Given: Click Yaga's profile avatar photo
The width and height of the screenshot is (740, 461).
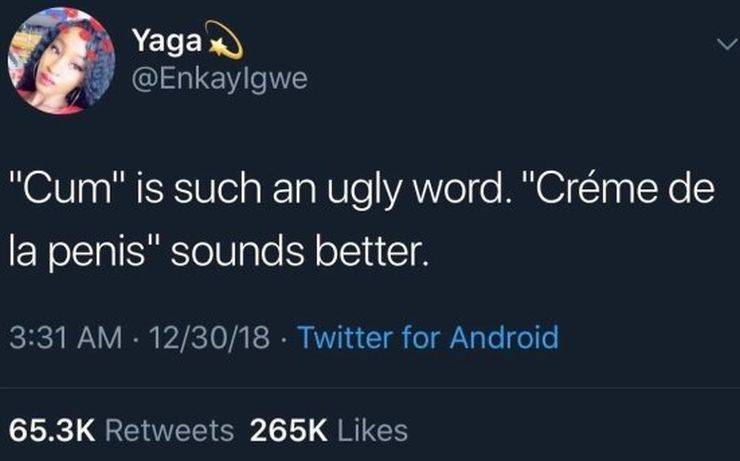Looking at the screenshot, I should pyautogui.click(x=60, y=62).
